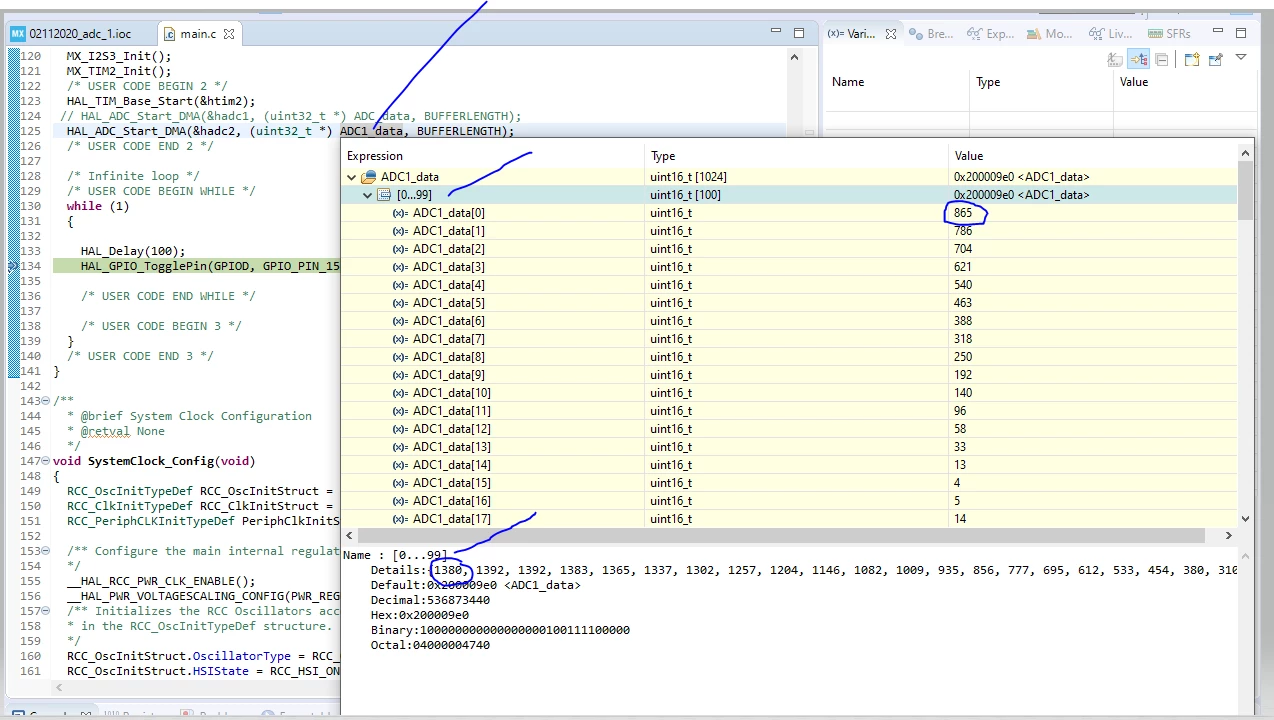Pin the Variables view to debug context

(1216, 59)
